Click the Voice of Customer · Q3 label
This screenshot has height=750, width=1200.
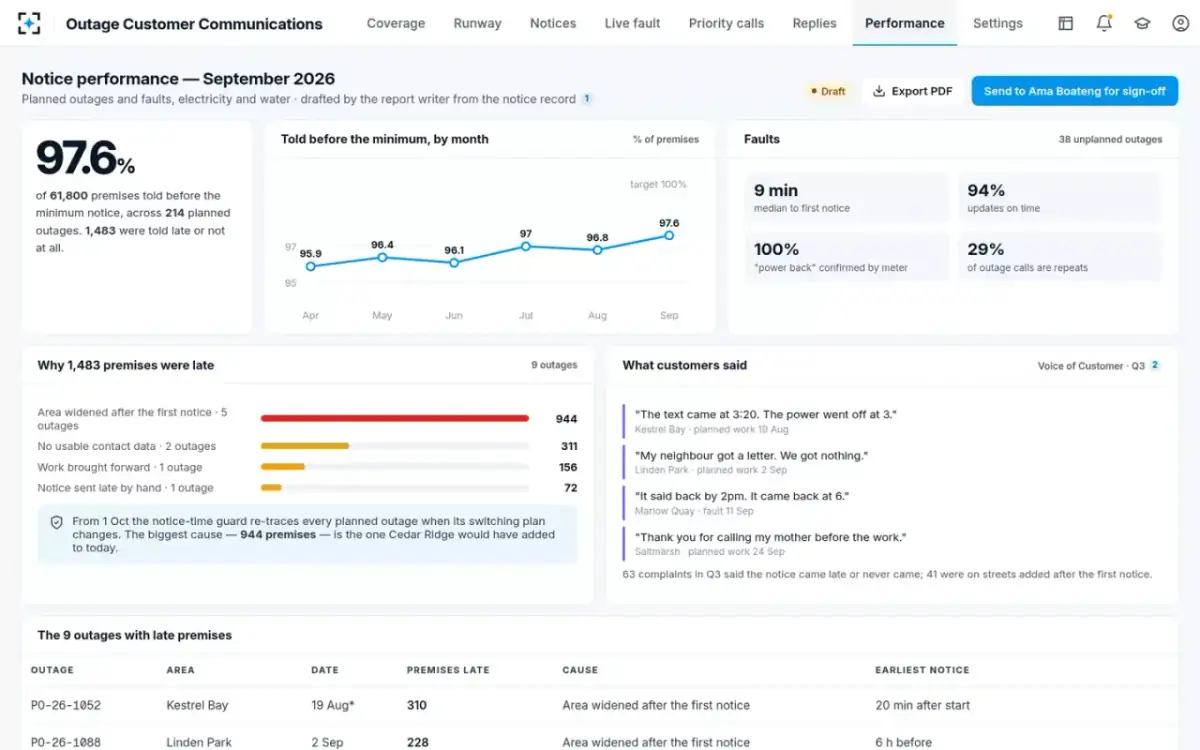1091,366
